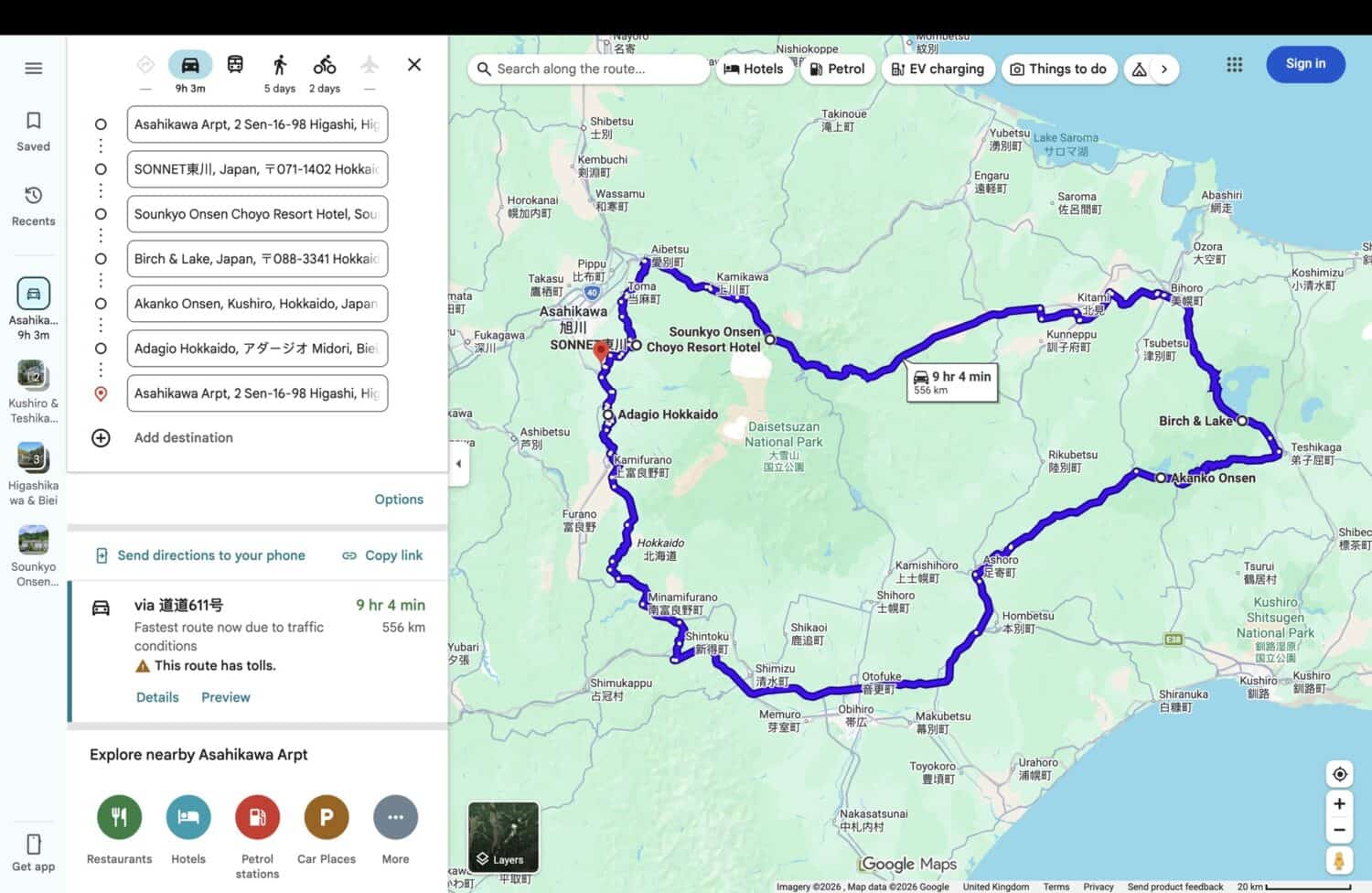
Task: Show More nearby categories
Action: coord(395,817)
